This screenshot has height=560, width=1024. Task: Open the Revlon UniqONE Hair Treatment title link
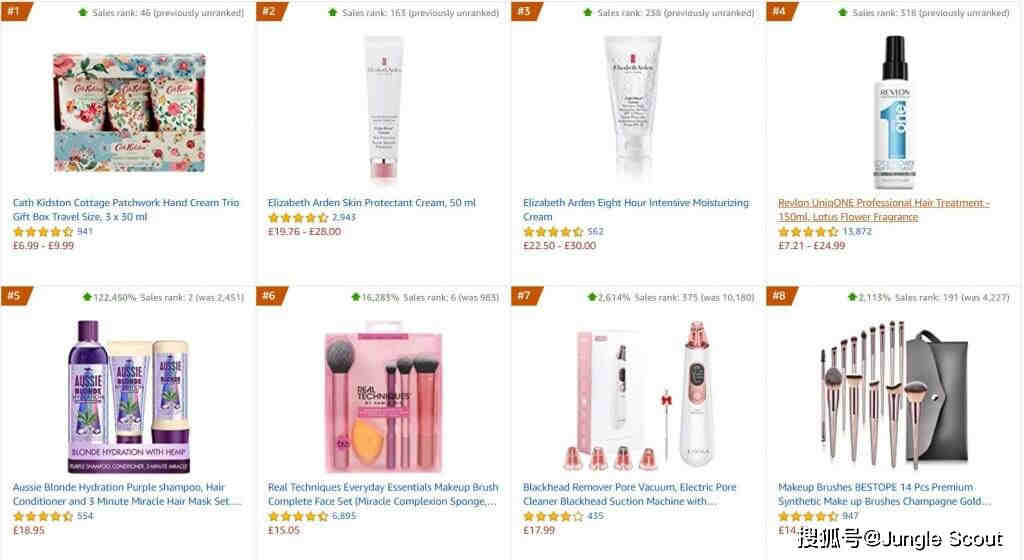[x=884, y=210]
